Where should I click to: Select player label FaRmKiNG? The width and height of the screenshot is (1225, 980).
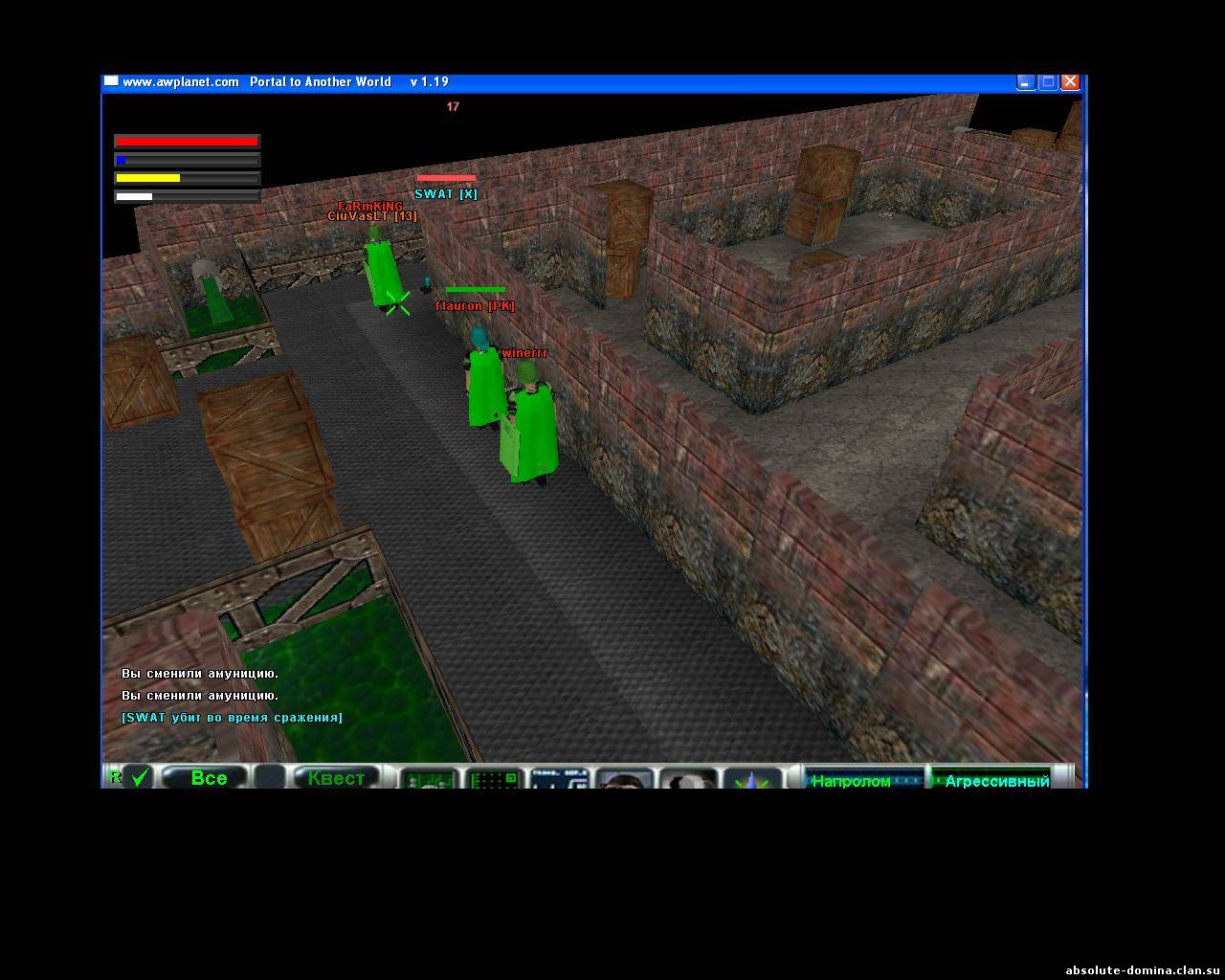coord(370,206)
